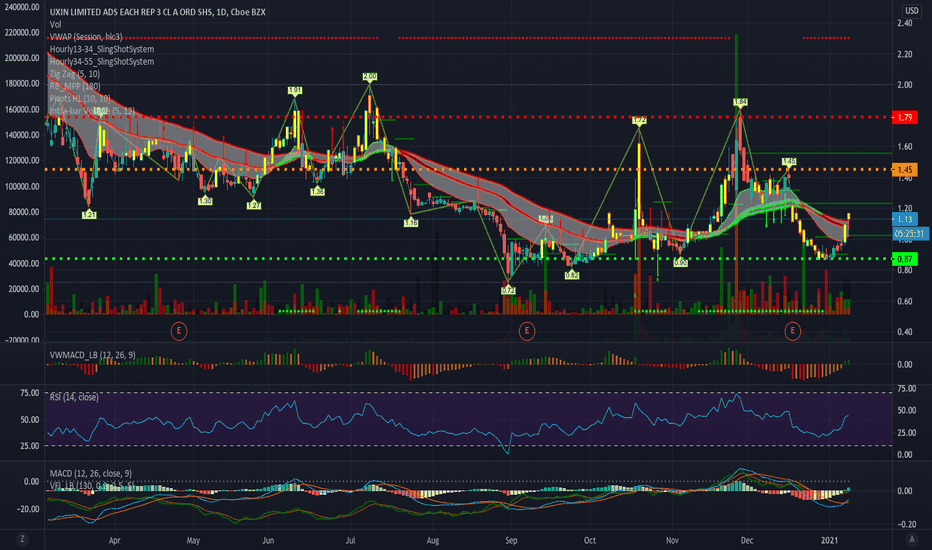Image resolution: width=932 pixels, height=550 pixels.
Task: Select the VFI_LB (130) indicator legend
Action: point(91,486)
